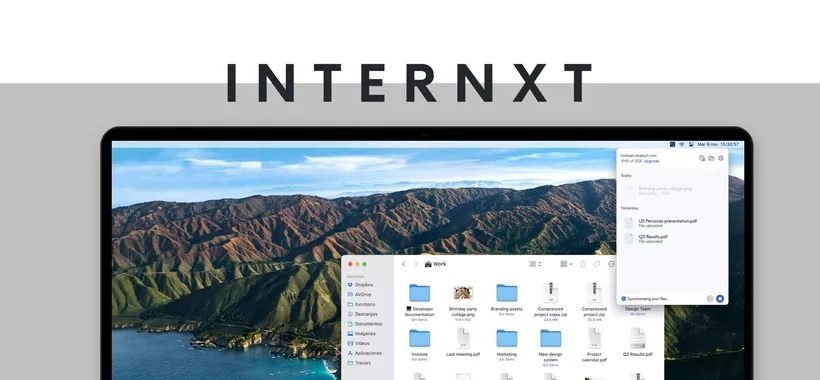820x380 pixels.
Task: Click the Tag icon in Finder toolbar
Action: pos(597,264)
